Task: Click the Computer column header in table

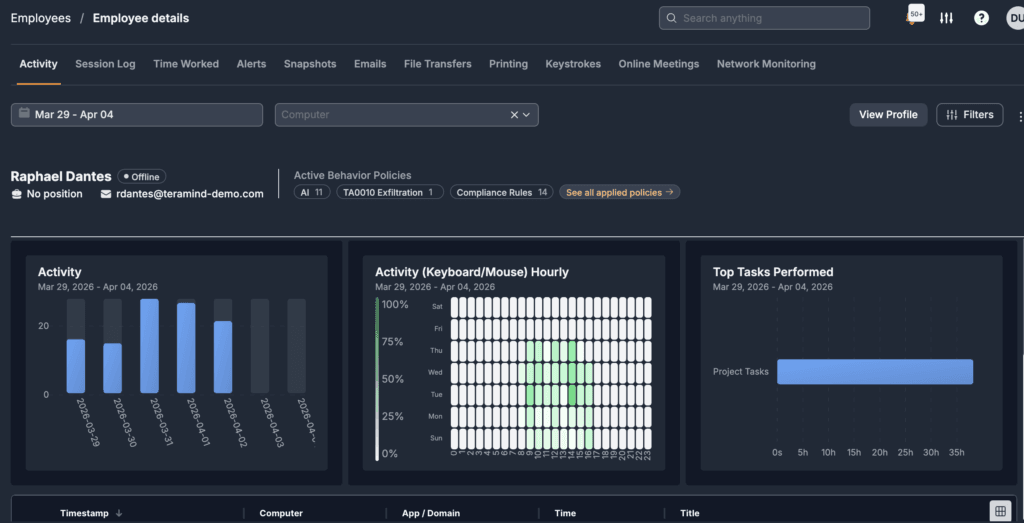Action: [x=281, y=513]
